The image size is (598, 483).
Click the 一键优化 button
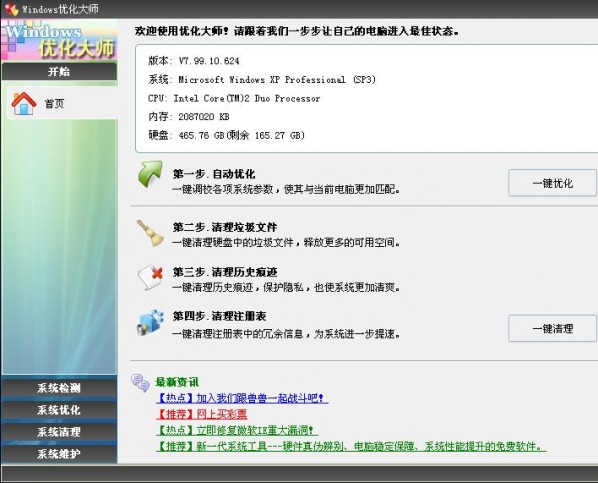click(552, 183)
